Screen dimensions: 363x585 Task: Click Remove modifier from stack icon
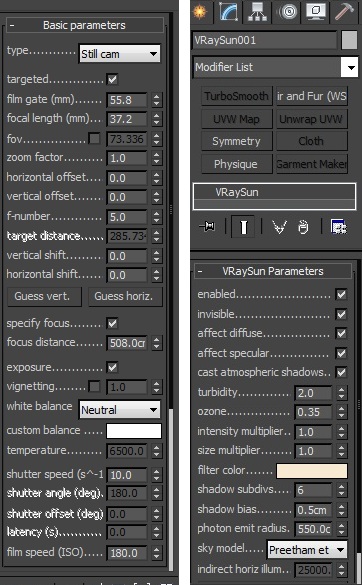pos(304,226)
